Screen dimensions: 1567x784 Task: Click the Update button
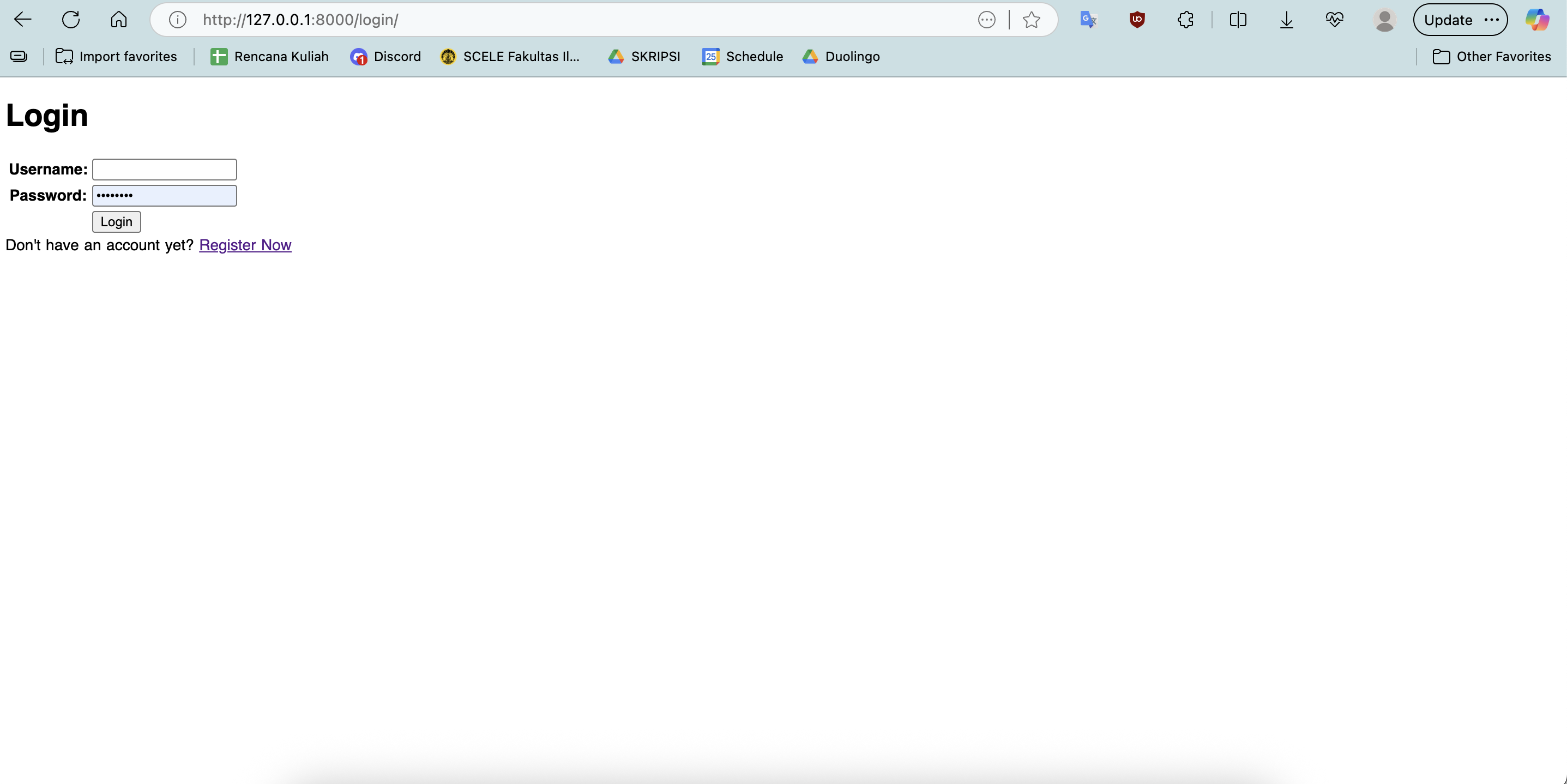pos(1448,20)
